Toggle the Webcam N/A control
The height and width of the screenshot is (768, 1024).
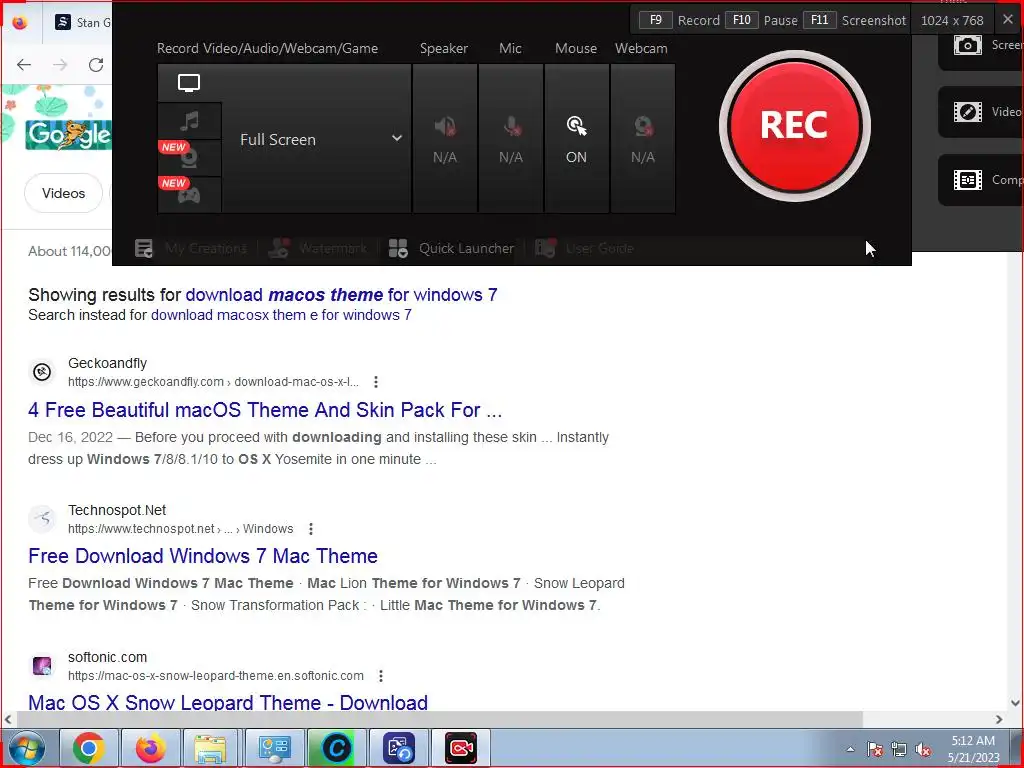[643, 139]
